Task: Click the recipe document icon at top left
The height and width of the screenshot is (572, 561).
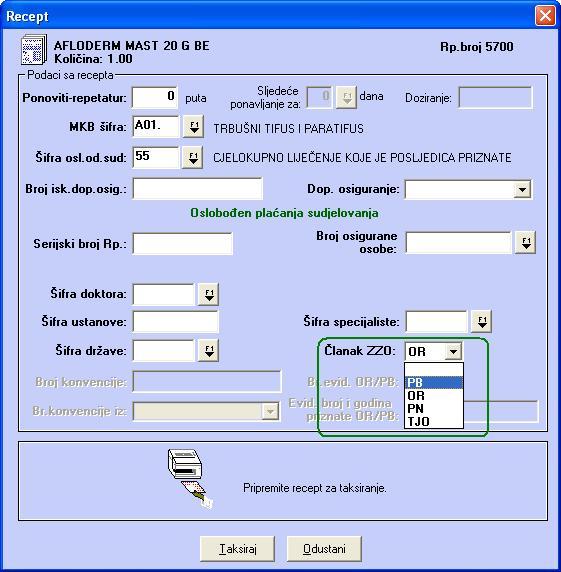Action: coord(34,49)
